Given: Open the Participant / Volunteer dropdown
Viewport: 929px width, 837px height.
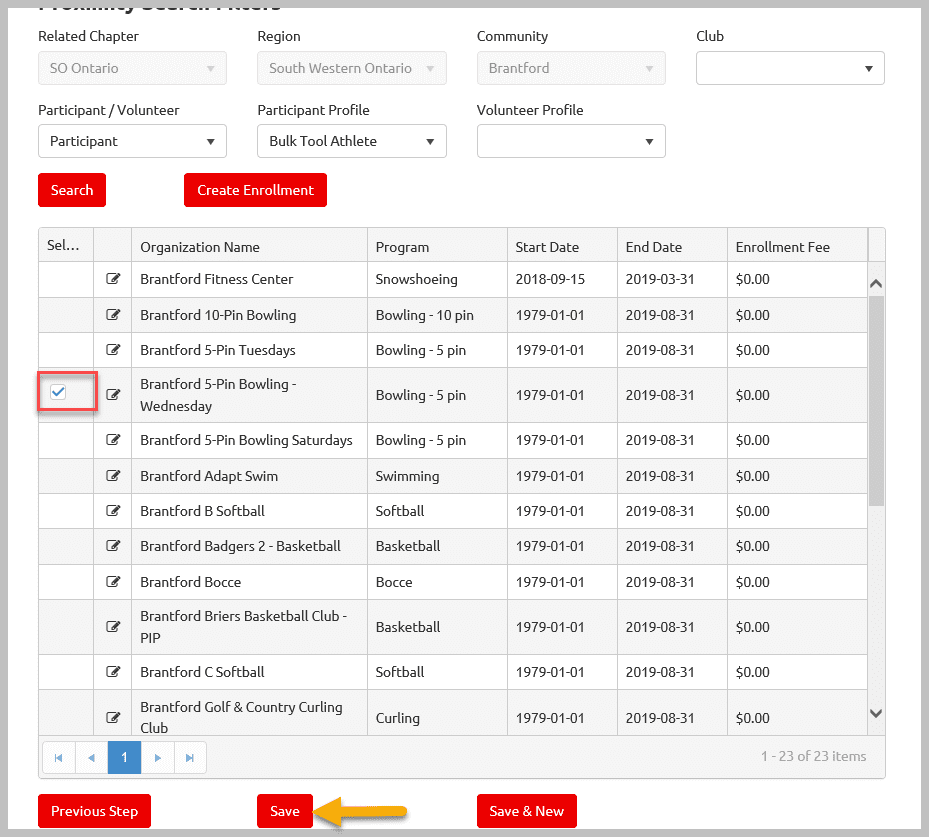Looking at the screenshot, I should click(132, 141).
